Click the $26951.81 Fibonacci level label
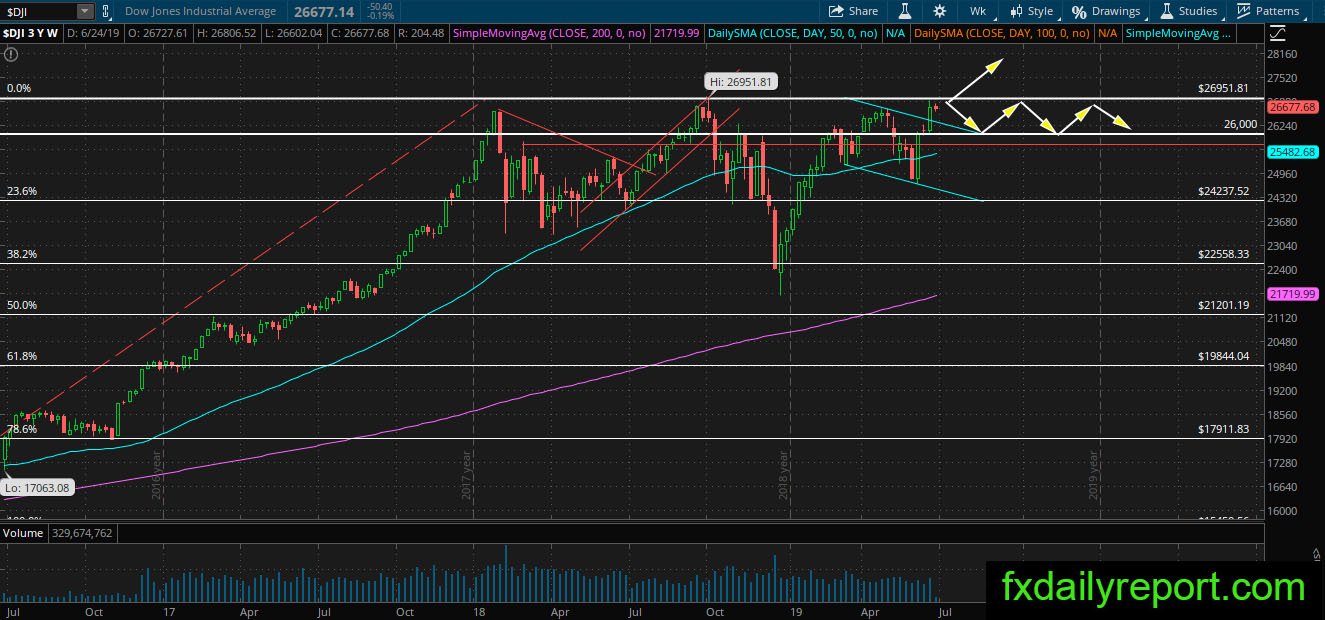This screenshot has width=1325, height=620. [x=1224, y=88]
